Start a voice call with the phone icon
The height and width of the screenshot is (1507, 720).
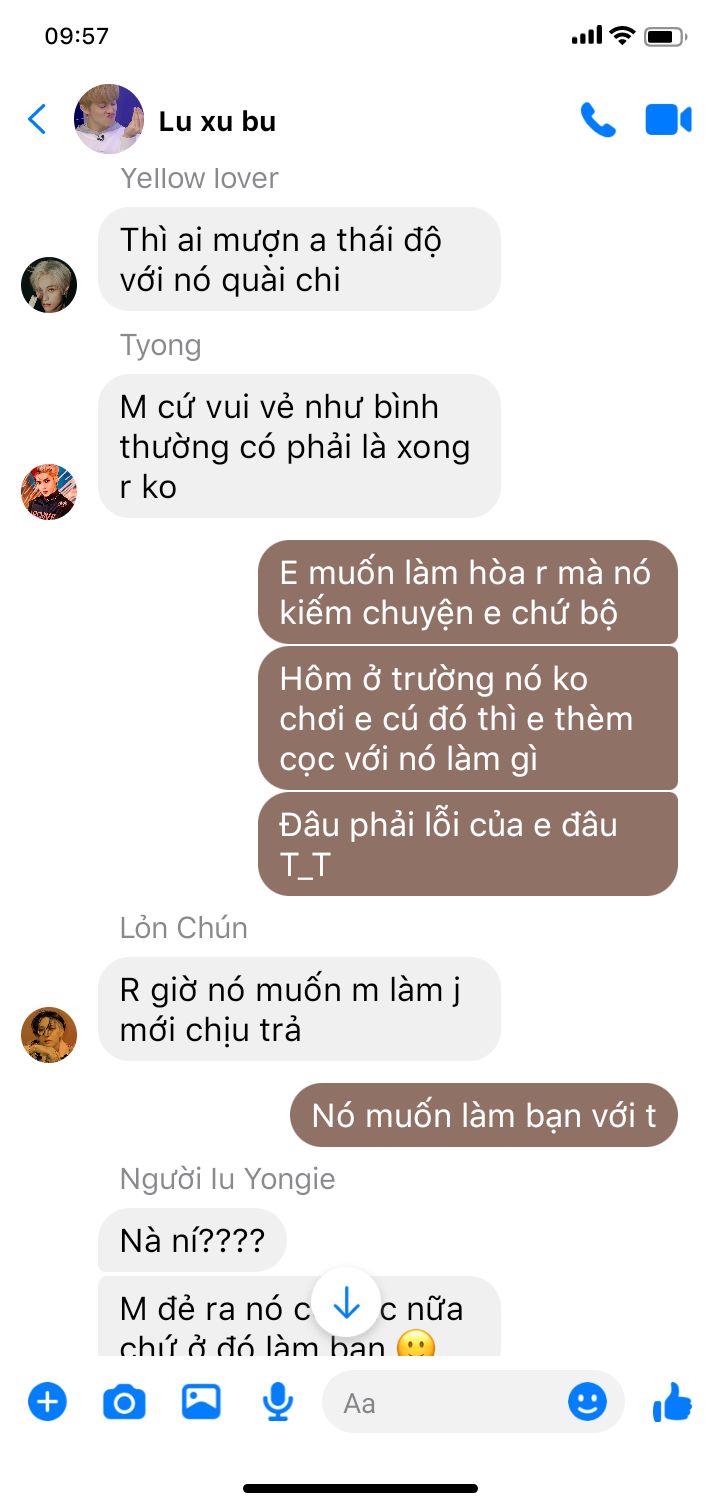click(x=598, y=120)
